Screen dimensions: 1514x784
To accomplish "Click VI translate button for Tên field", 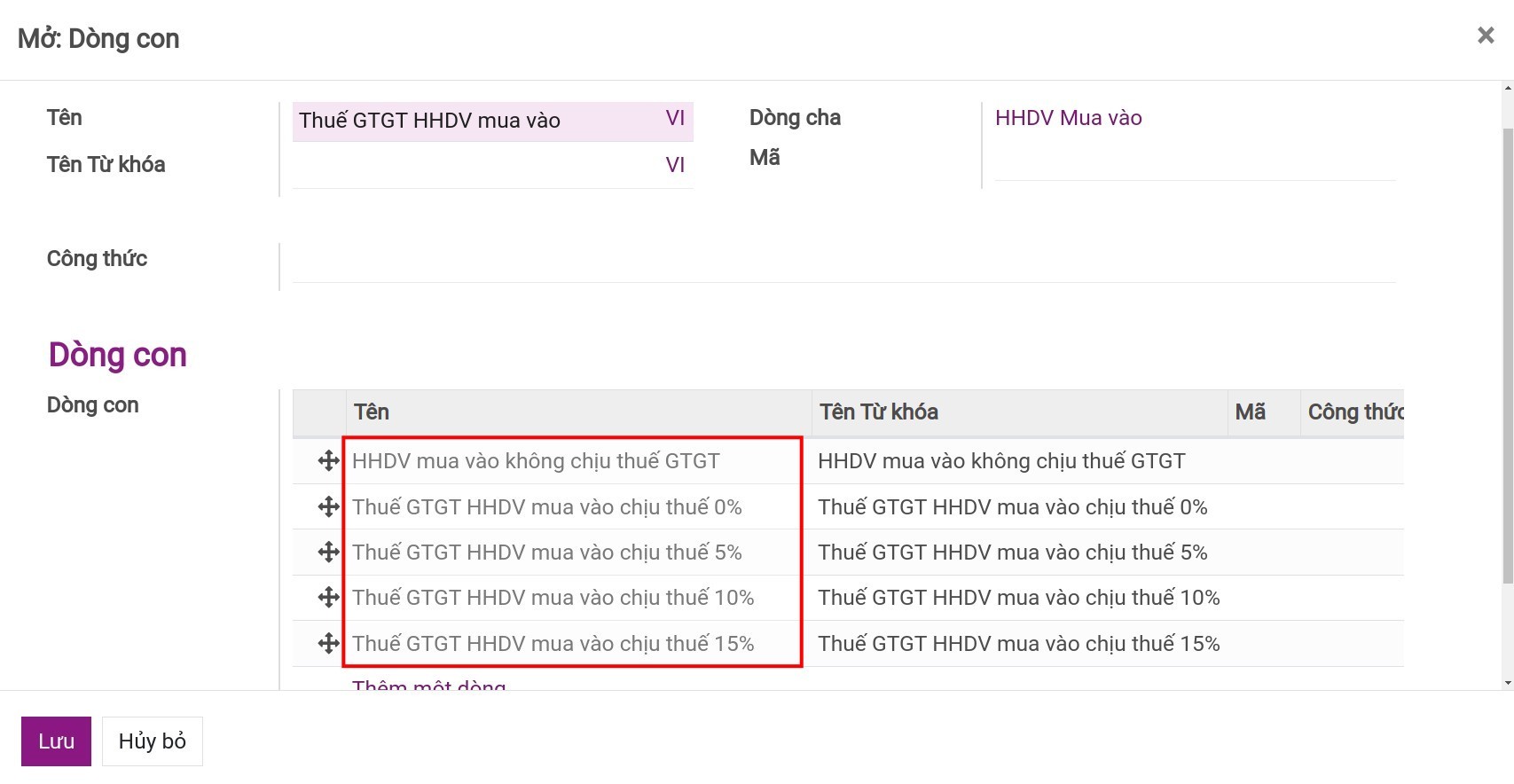I will point(675,119).
